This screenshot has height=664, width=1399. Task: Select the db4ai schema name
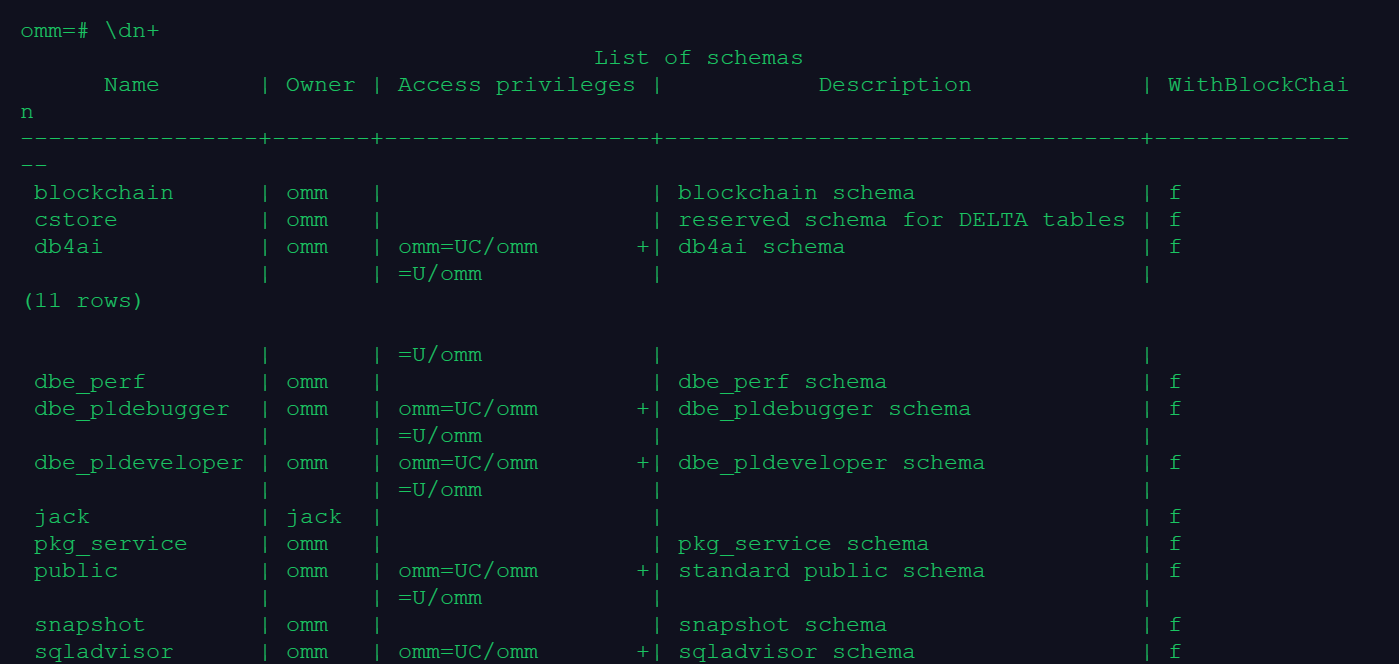pos(68,247)
